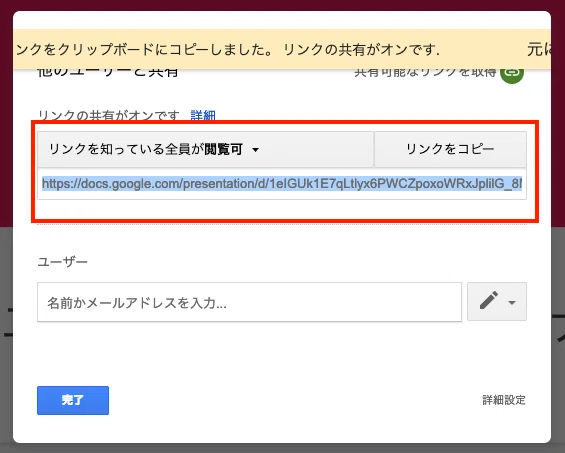The image size is (565, 453).
Task: Open the 詳細 link next to link sharing status
Action: tap(203, 116)
